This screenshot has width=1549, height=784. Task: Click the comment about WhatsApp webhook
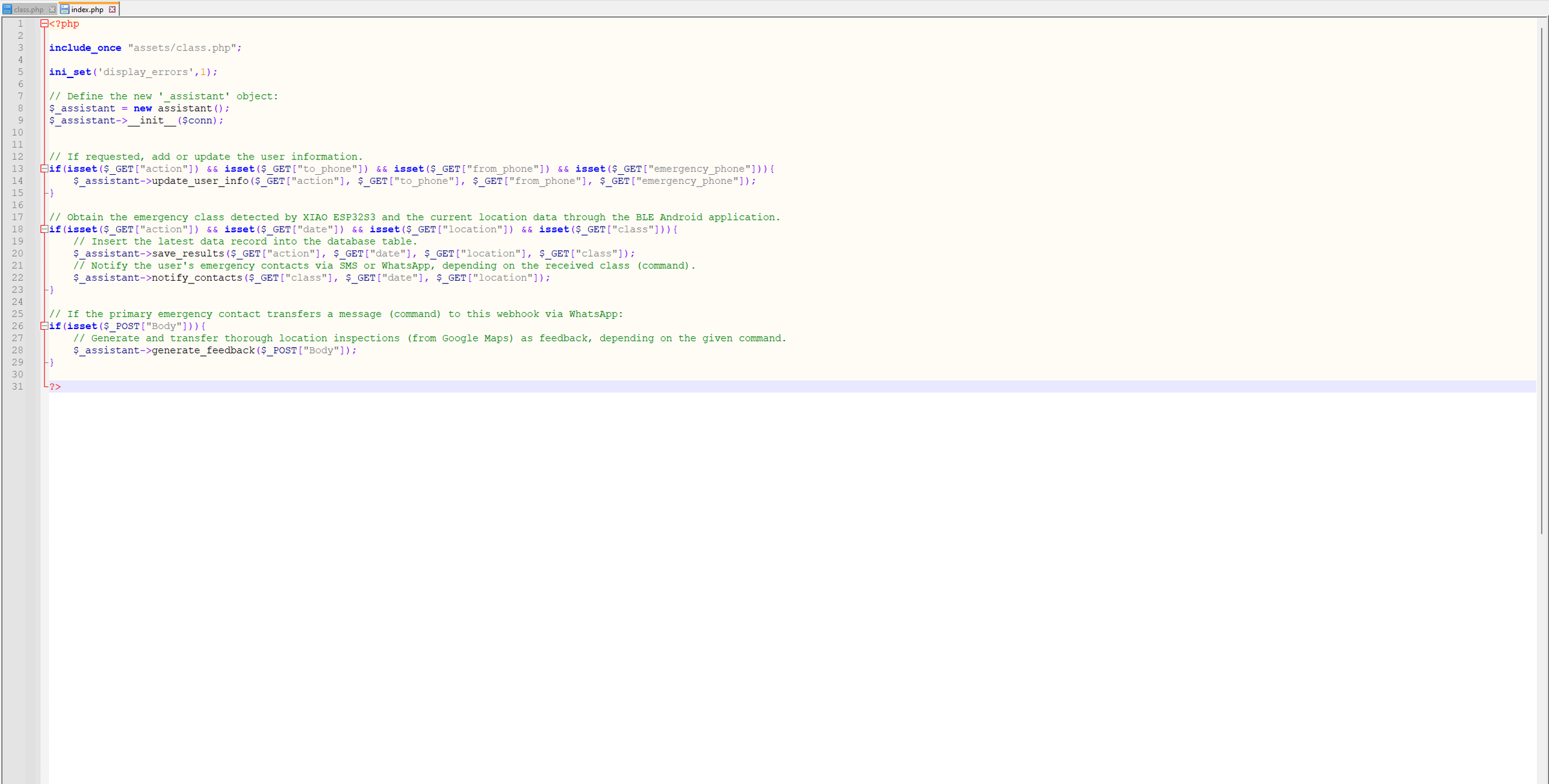point(336,315)
